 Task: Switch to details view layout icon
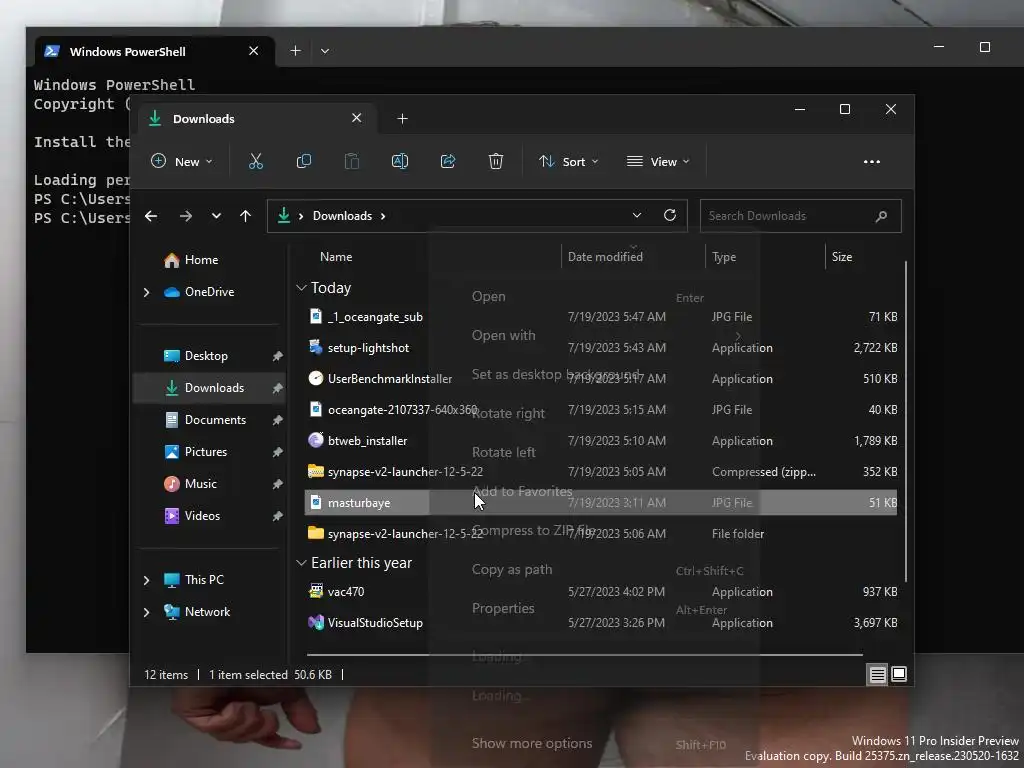click(877, 674)
